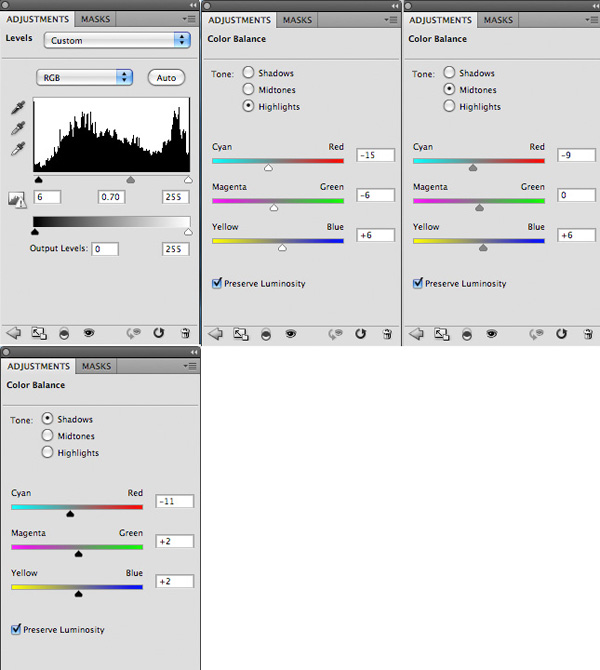
Task: Click view previous state icon in Levels panel
Action: 133,333
